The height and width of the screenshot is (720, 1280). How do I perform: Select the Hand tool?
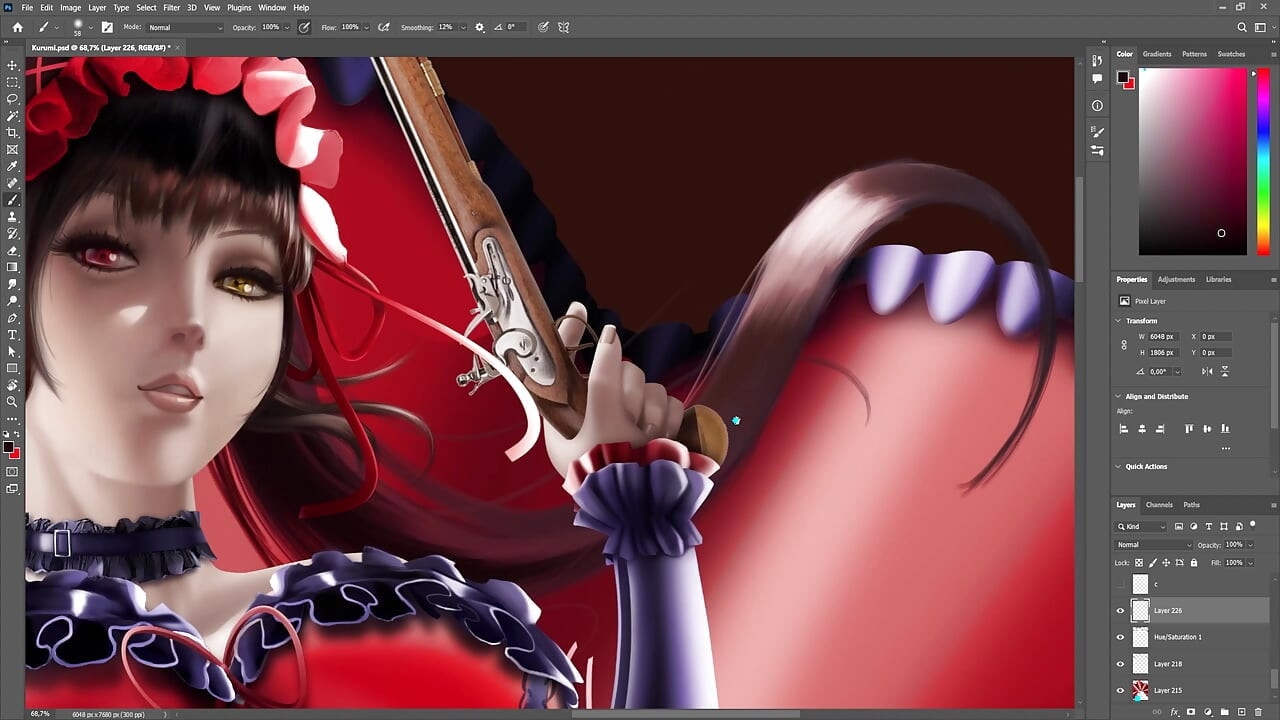13,385
